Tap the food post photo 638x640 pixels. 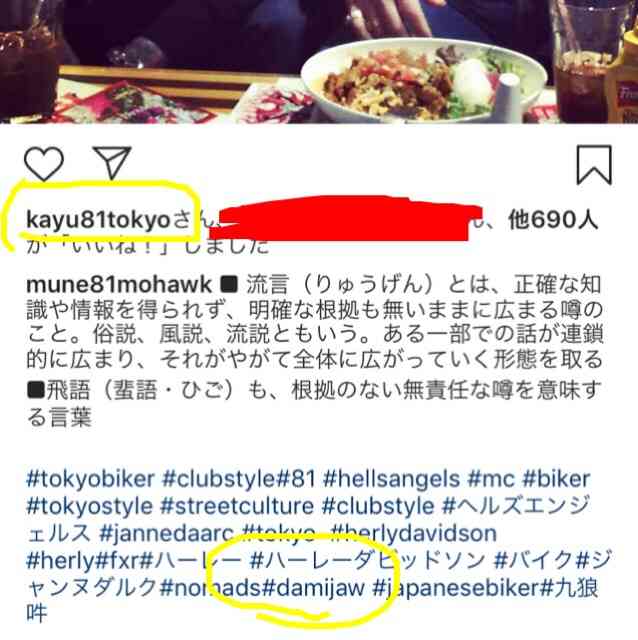319,62
